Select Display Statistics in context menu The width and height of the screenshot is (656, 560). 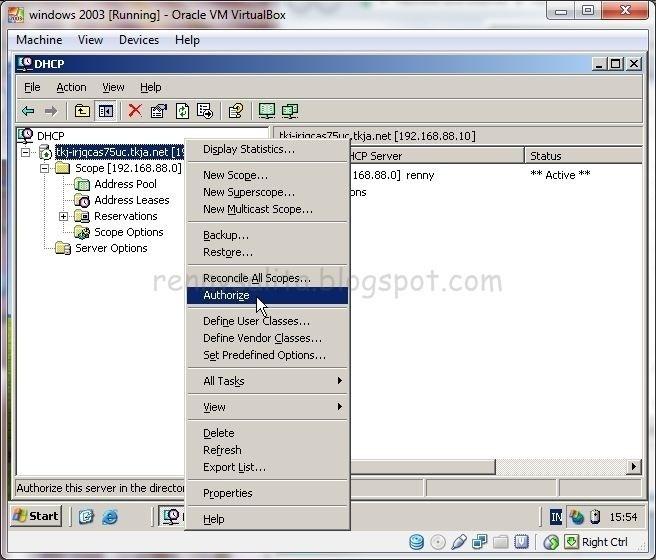pos(267,149)
